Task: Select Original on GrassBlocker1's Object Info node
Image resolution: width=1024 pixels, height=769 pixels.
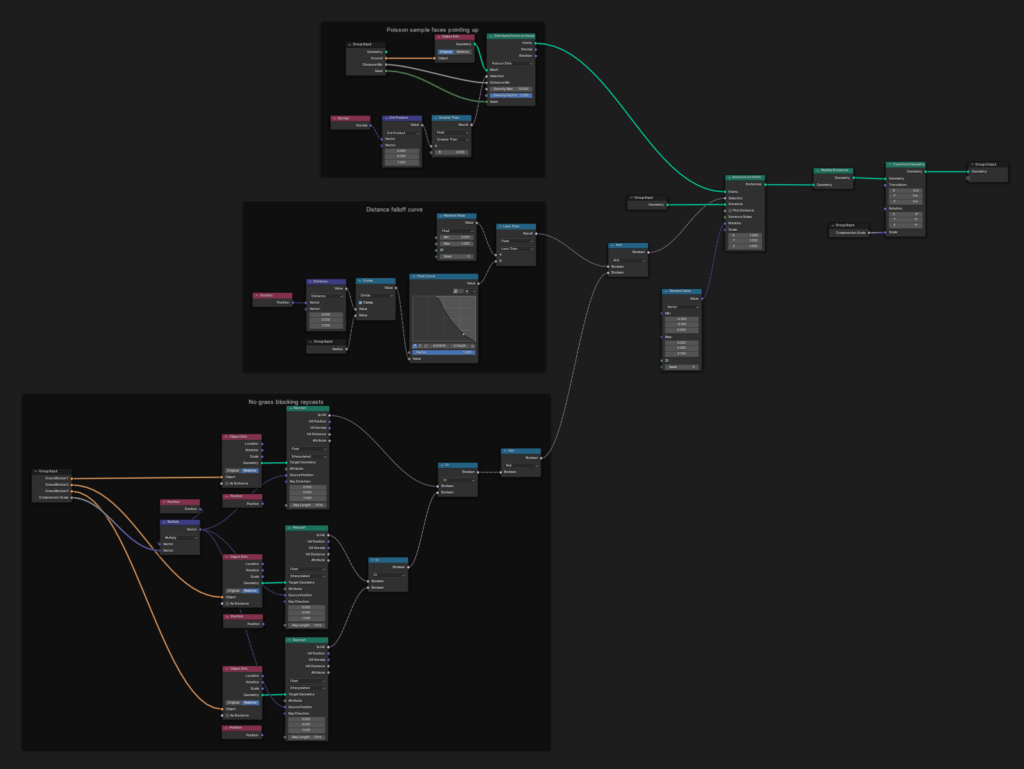Action: point(233,470)
